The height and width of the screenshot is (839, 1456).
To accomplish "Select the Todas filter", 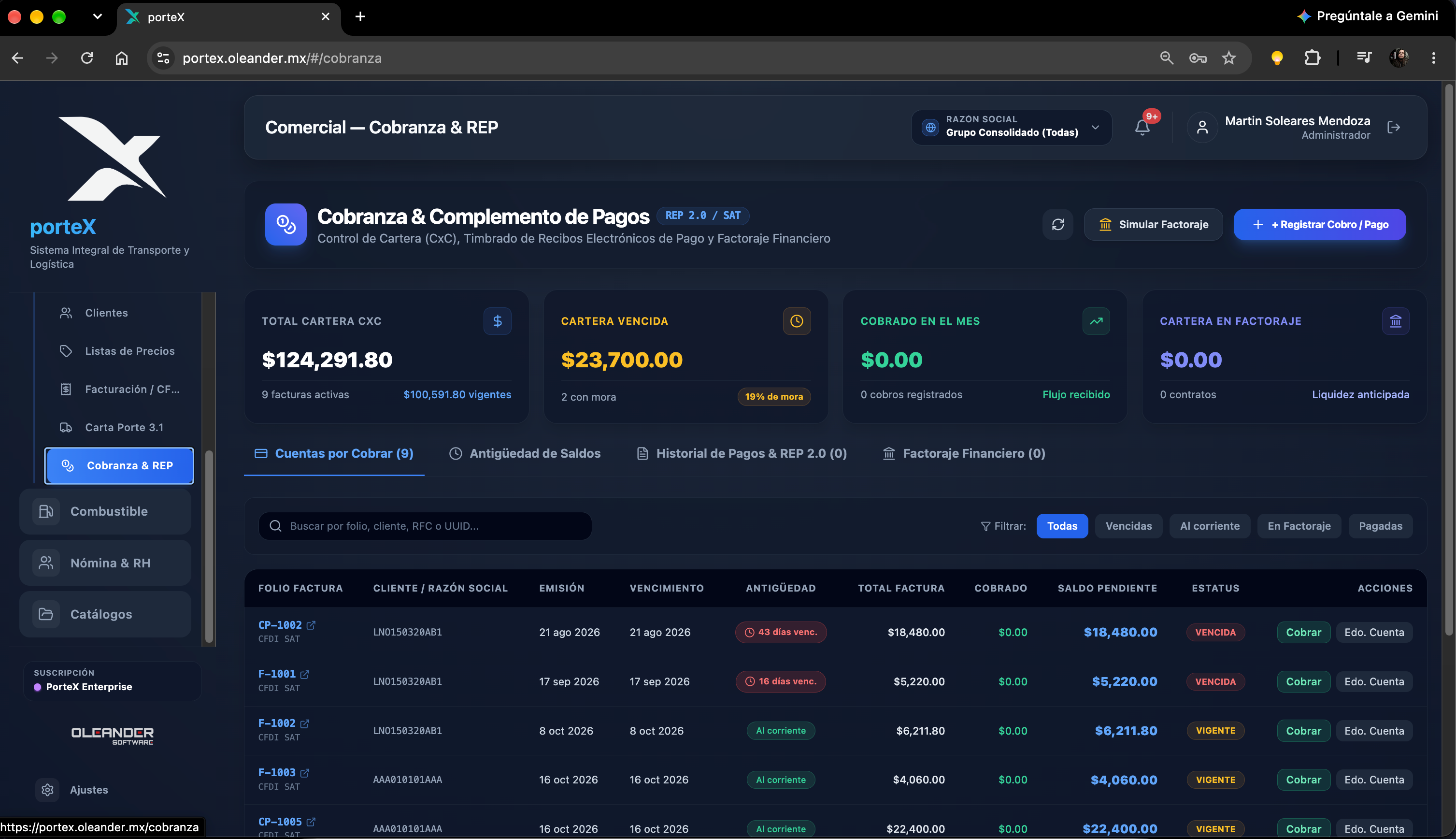I will click(1062, 526).
